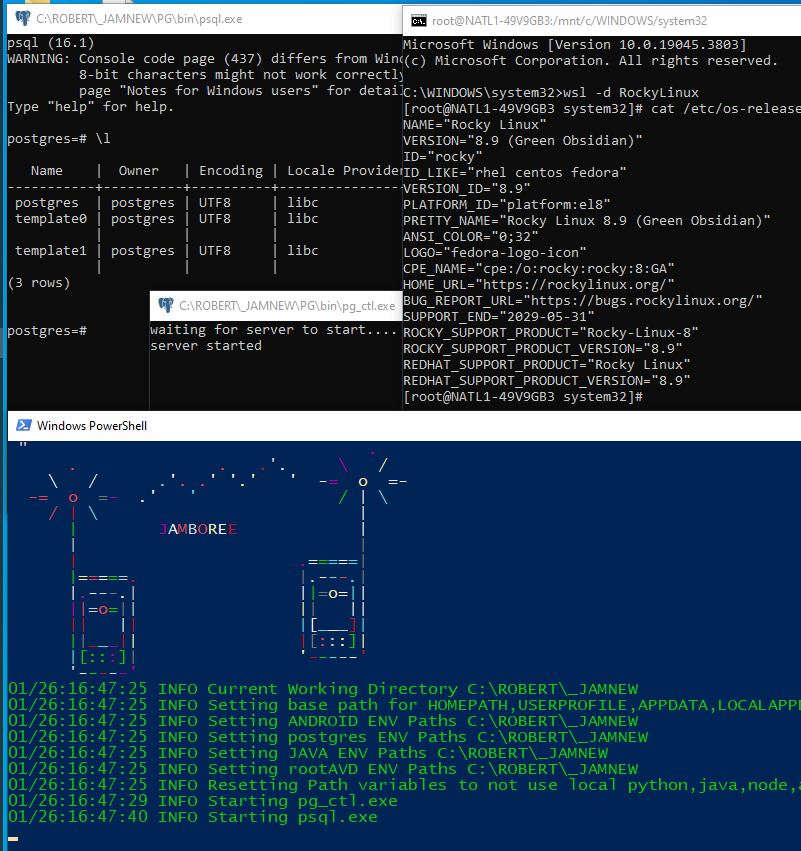Click the ID_LIKE="rhel centos fedora" line
Image resolution: width=801 pixels, height=851 pixels.
tap(514, 173)
